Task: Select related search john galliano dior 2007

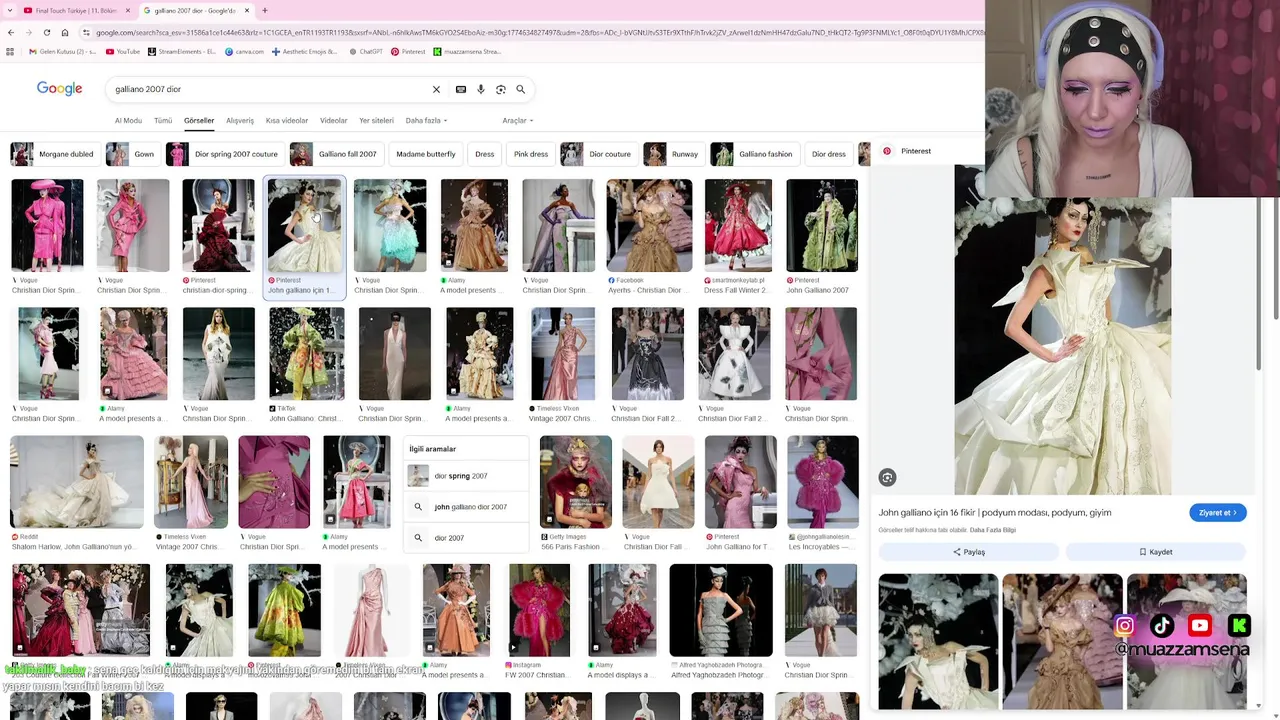Action: (x=466, y=507)
